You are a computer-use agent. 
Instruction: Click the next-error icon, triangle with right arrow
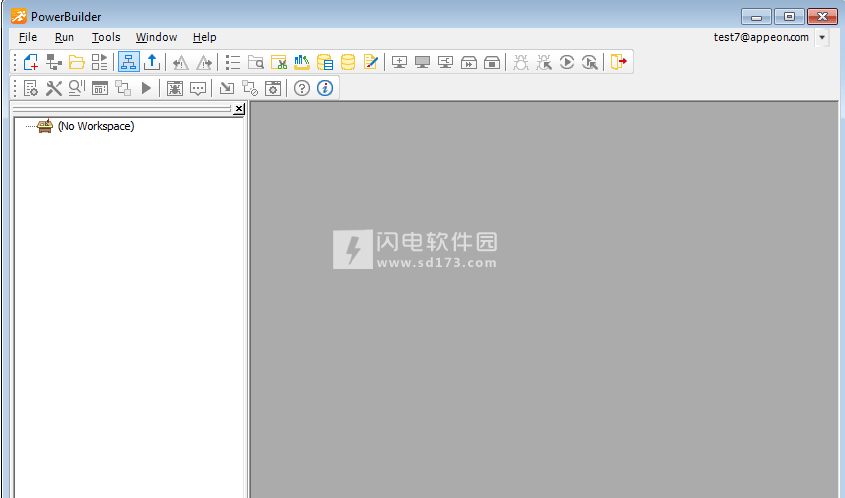coord(204,63)
